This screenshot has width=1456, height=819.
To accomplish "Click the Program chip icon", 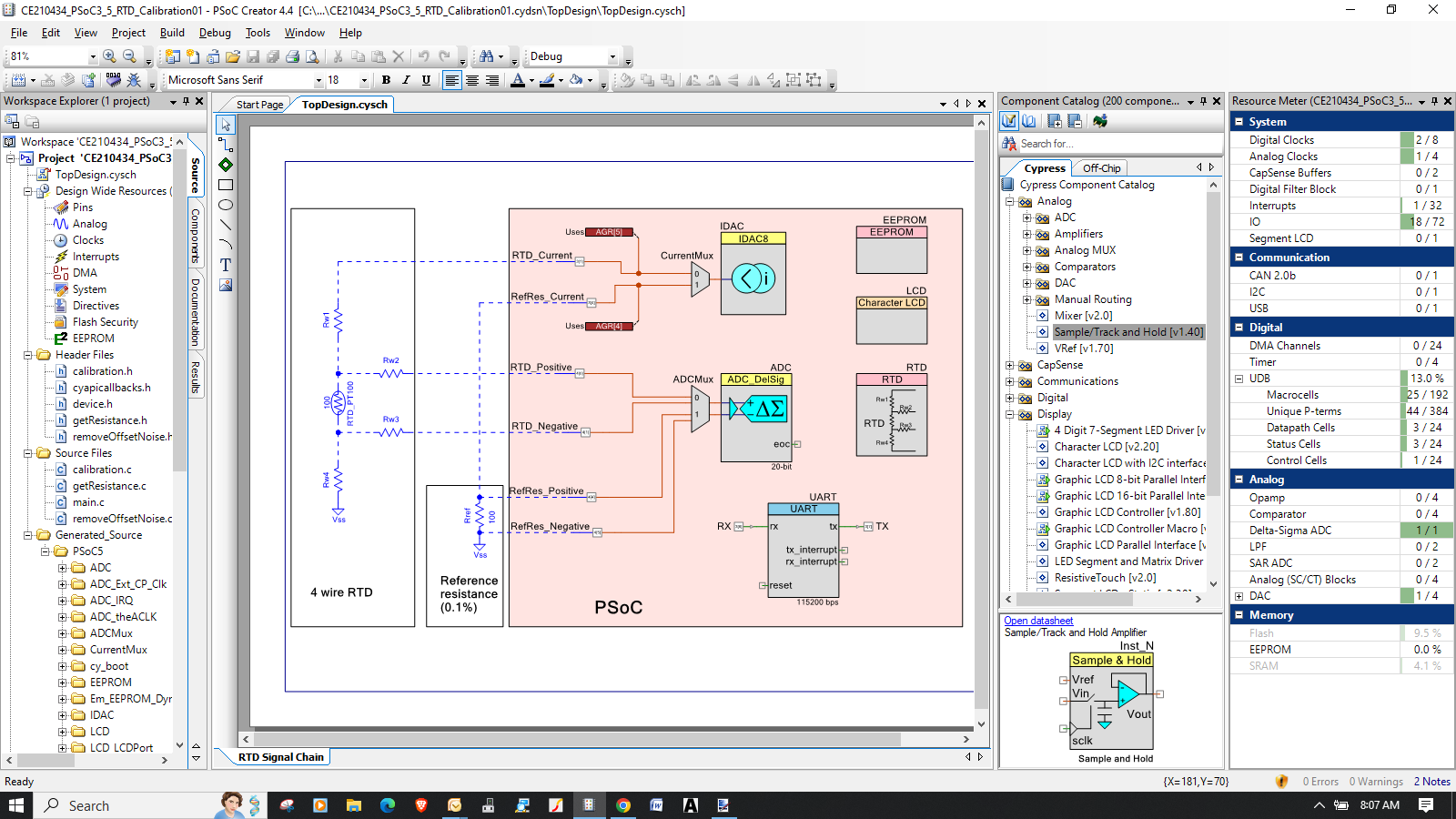I will [x=113, y=80].
